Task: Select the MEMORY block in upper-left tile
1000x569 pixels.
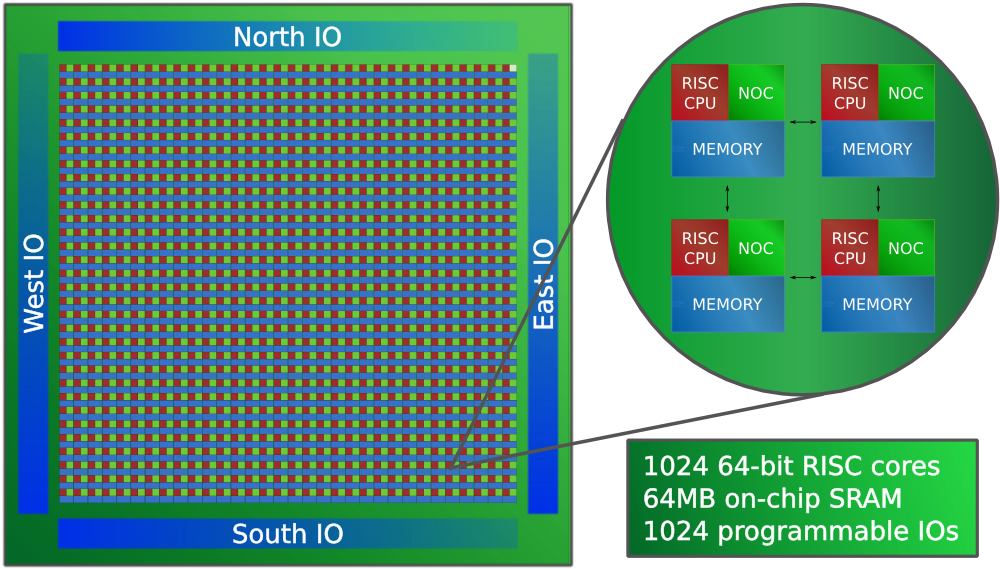Action: point(727,149)
